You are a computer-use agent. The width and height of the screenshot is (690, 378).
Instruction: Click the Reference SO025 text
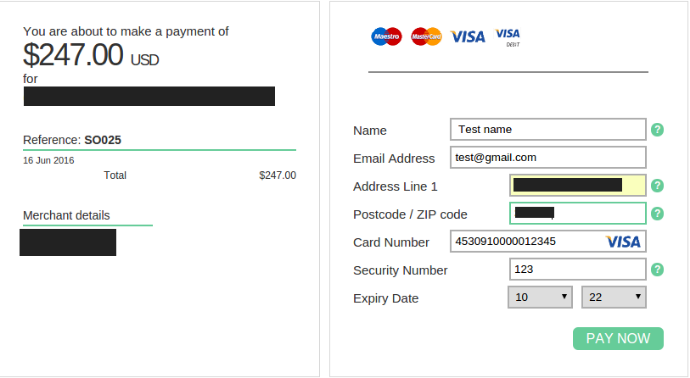pos(72,140)
